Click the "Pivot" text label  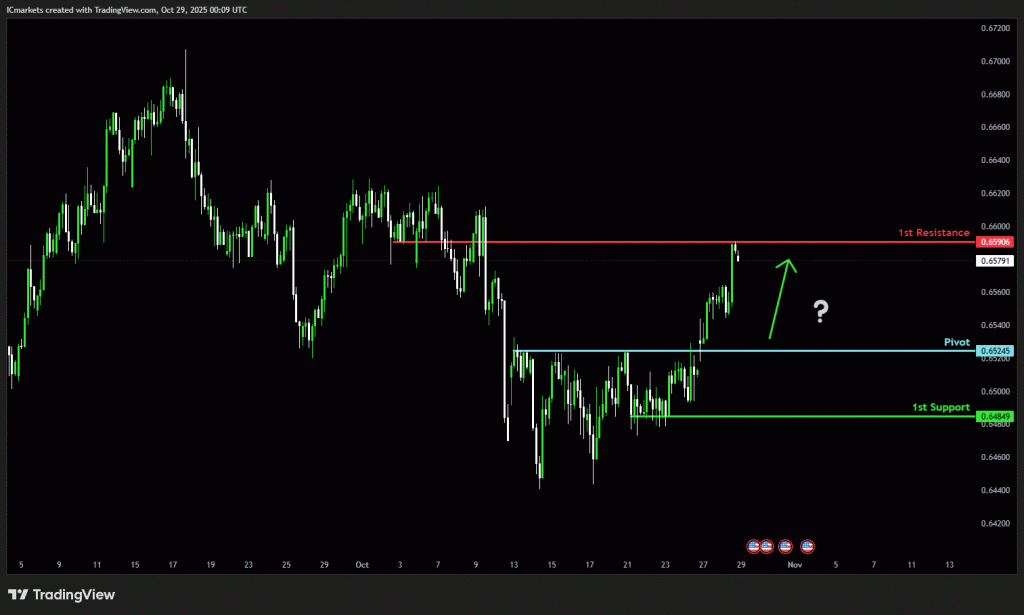click(x=957, y=342)
